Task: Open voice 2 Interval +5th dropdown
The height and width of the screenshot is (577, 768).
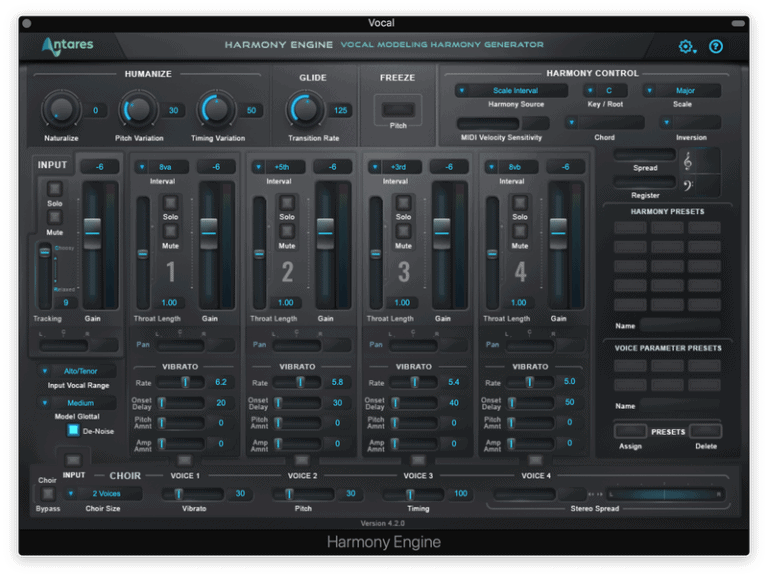Action: click(x=278, y=167)
